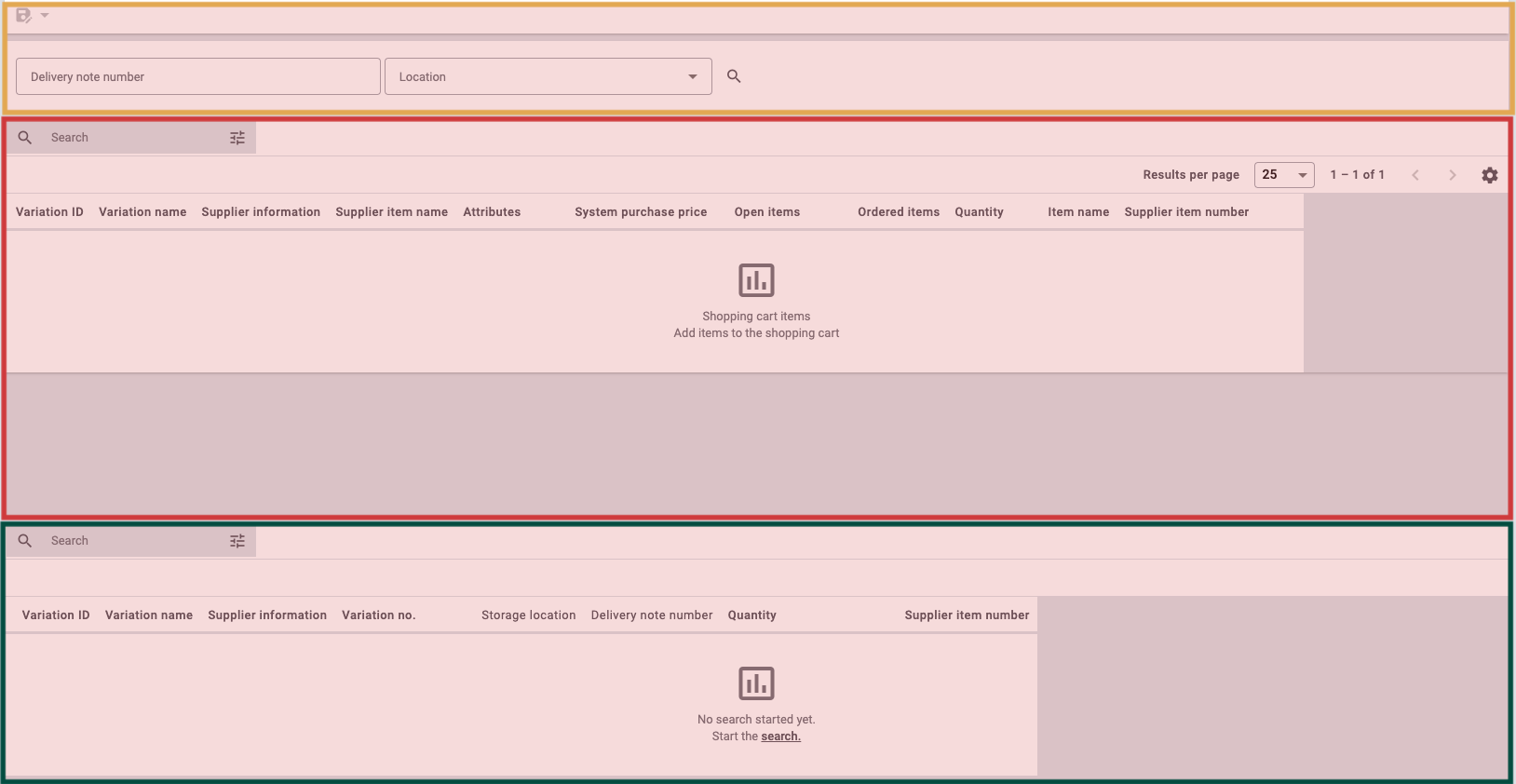This screenshot has width=1516, height=784.
Task: Click the search magnifier in the shopping cart table
Action: (25, 138)
